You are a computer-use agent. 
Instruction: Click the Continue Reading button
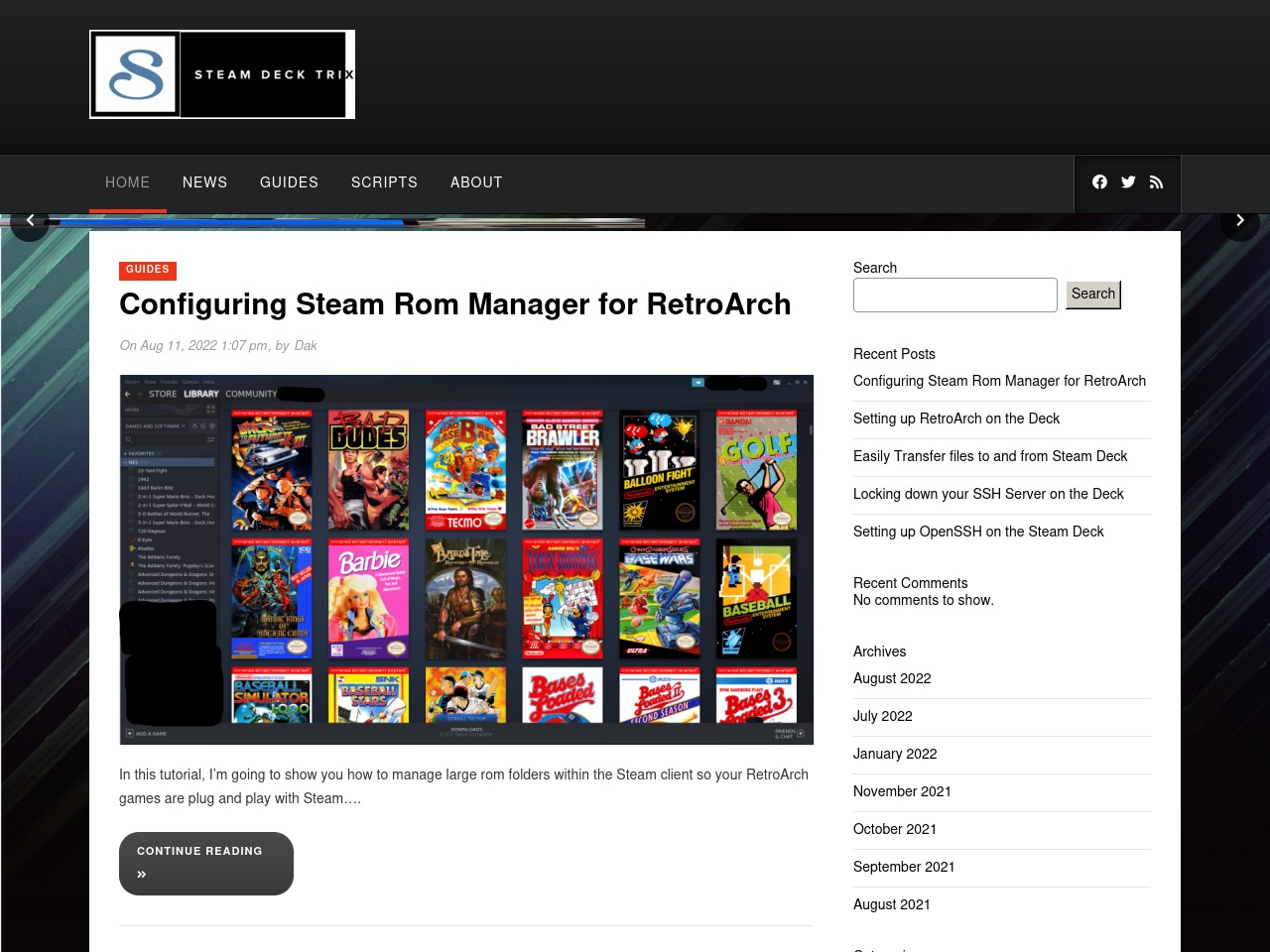[206, 864]
